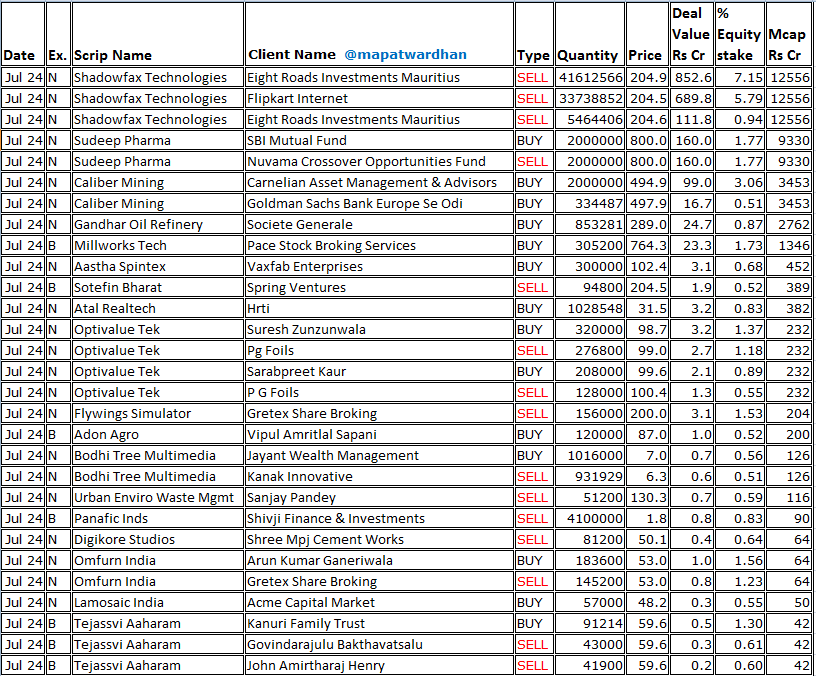Click quantity 5464406 in Shadowfax row
Image resolution: width=816 pixels, height=676 pixels.
(590, 120)
